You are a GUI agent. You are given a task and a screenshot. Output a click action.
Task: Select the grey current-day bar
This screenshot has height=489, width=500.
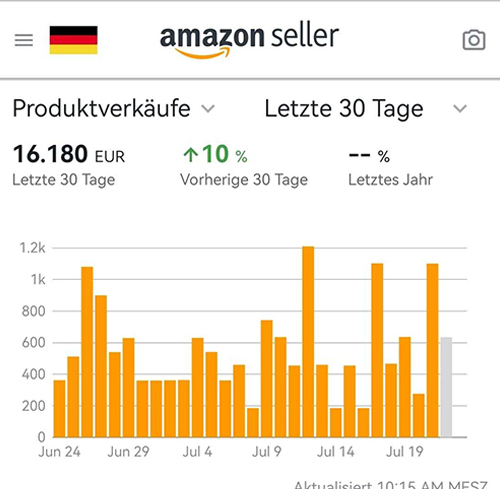(x=446, y=387)
